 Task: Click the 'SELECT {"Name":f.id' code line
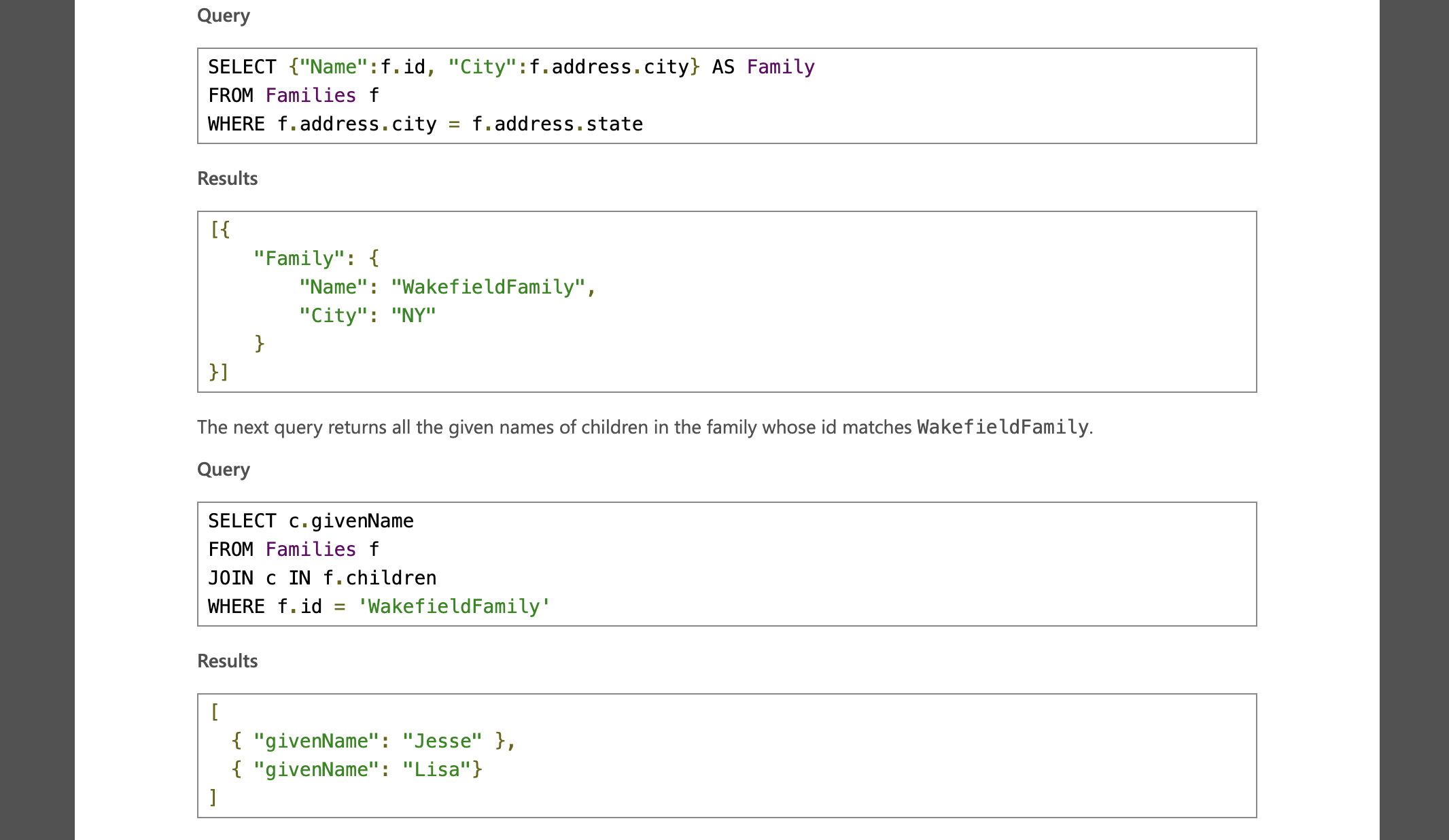(x=511, y=67)
